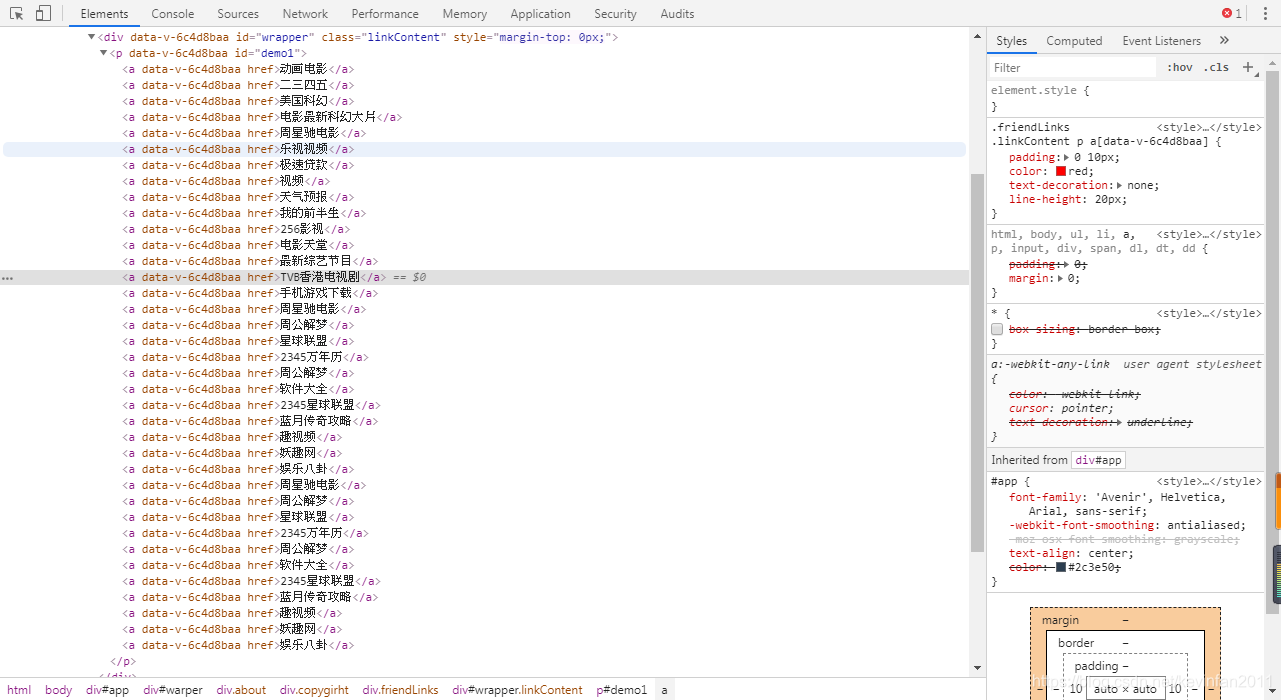Image resolution: width=1281 pixels, height=700 pixels.
Task: Collapse the div#wrapper node triangle
Action: click(92, 37)
